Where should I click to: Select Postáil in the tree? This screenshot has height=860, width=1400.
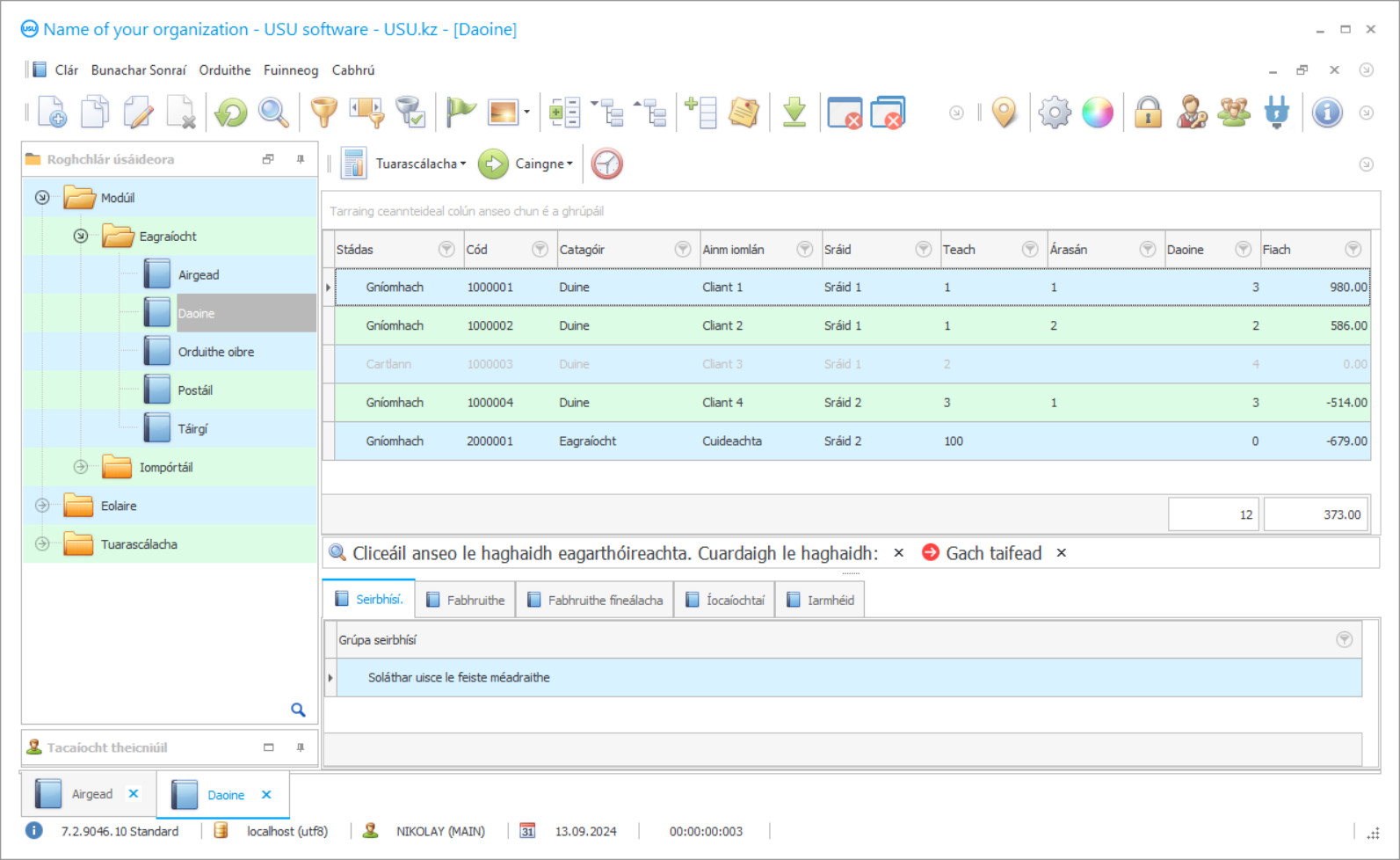tap(195, 390)
